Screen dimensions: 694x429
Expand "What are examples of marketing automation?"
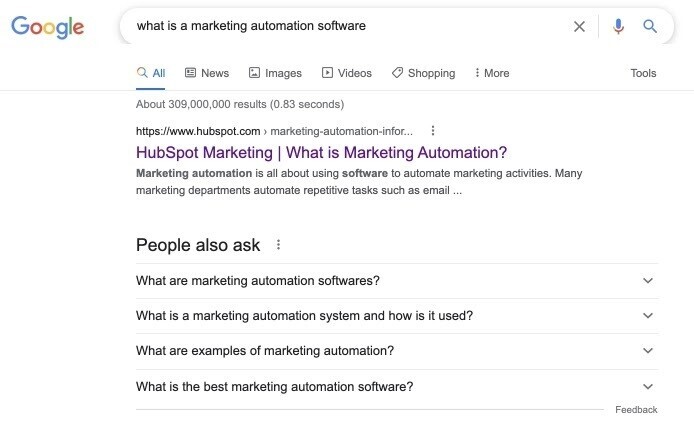[x=397, y=351]
